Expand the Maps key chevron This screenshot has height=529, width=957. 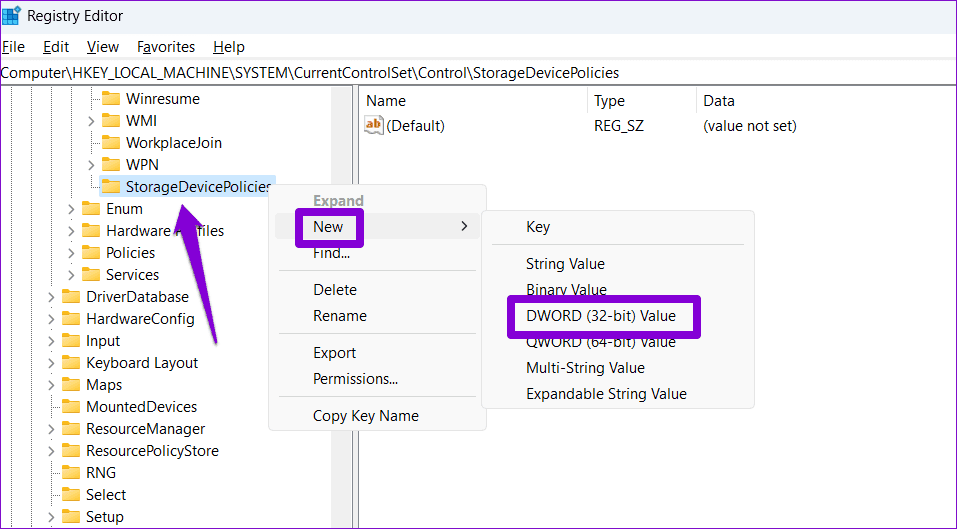click(52, 384)
